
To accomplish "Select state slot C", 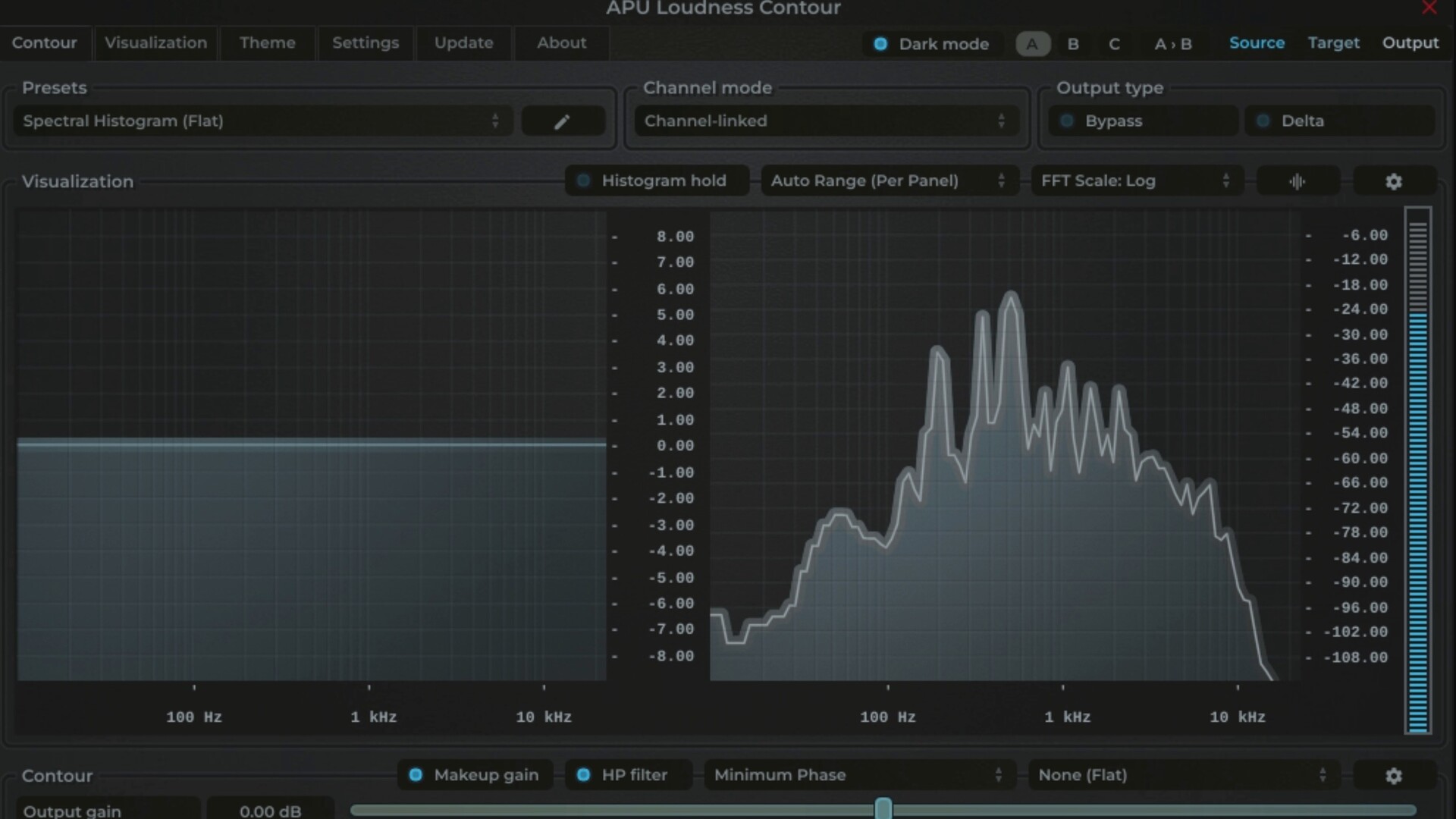I will coord(1114,44).
